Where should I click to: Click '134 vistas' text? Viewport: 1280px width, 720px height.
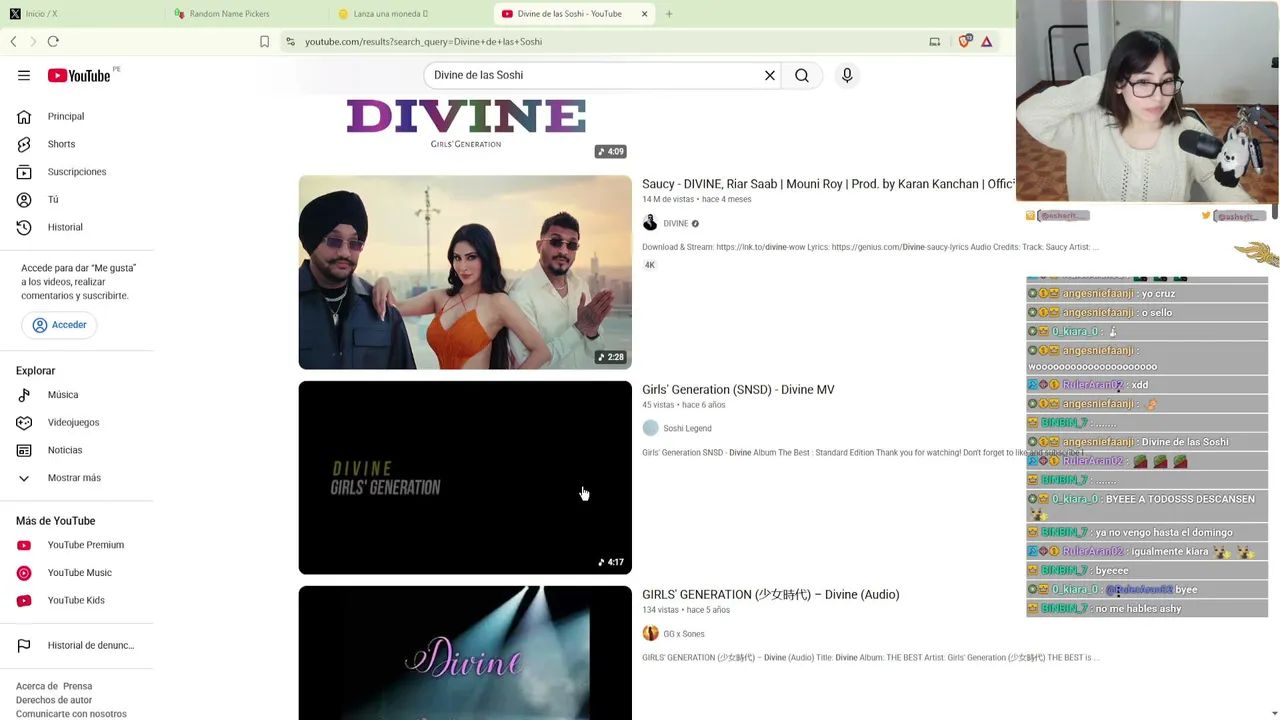tap(661, 610)
